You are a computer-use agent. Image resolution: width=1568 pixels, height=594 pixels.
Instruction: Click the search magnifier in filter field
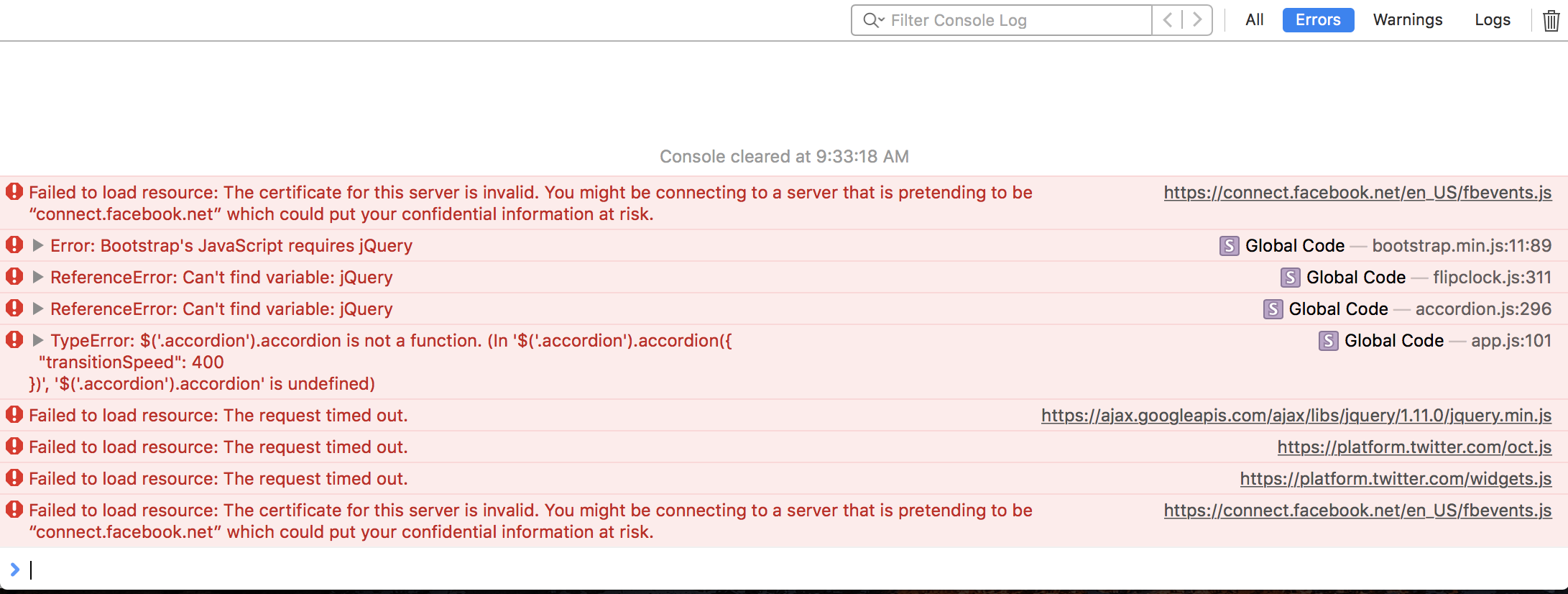[x=872, y=20]
